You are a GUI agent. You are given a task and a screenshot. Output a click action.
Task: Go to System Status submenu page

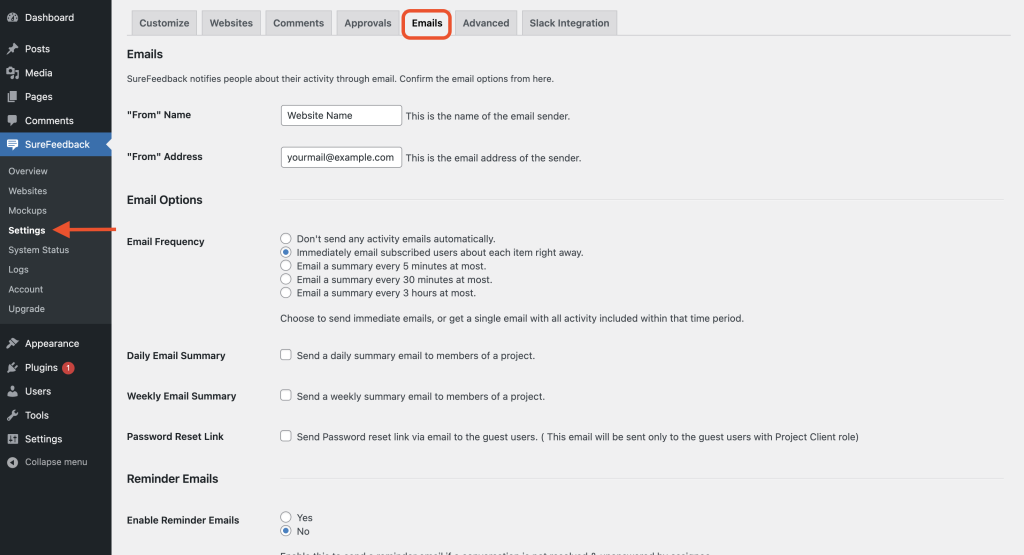point(39,250)
